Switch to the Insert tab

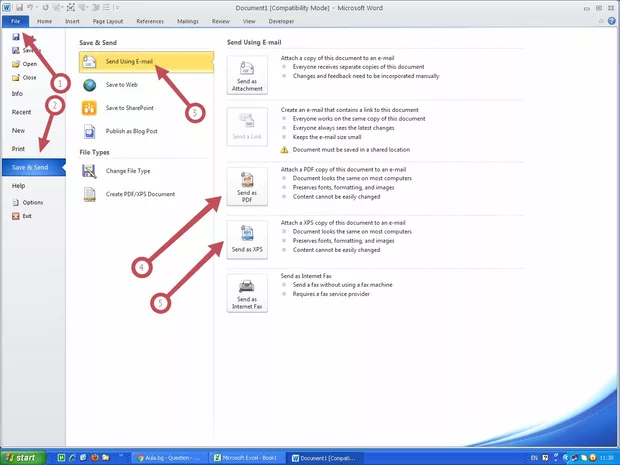click(x=72, y=21)
